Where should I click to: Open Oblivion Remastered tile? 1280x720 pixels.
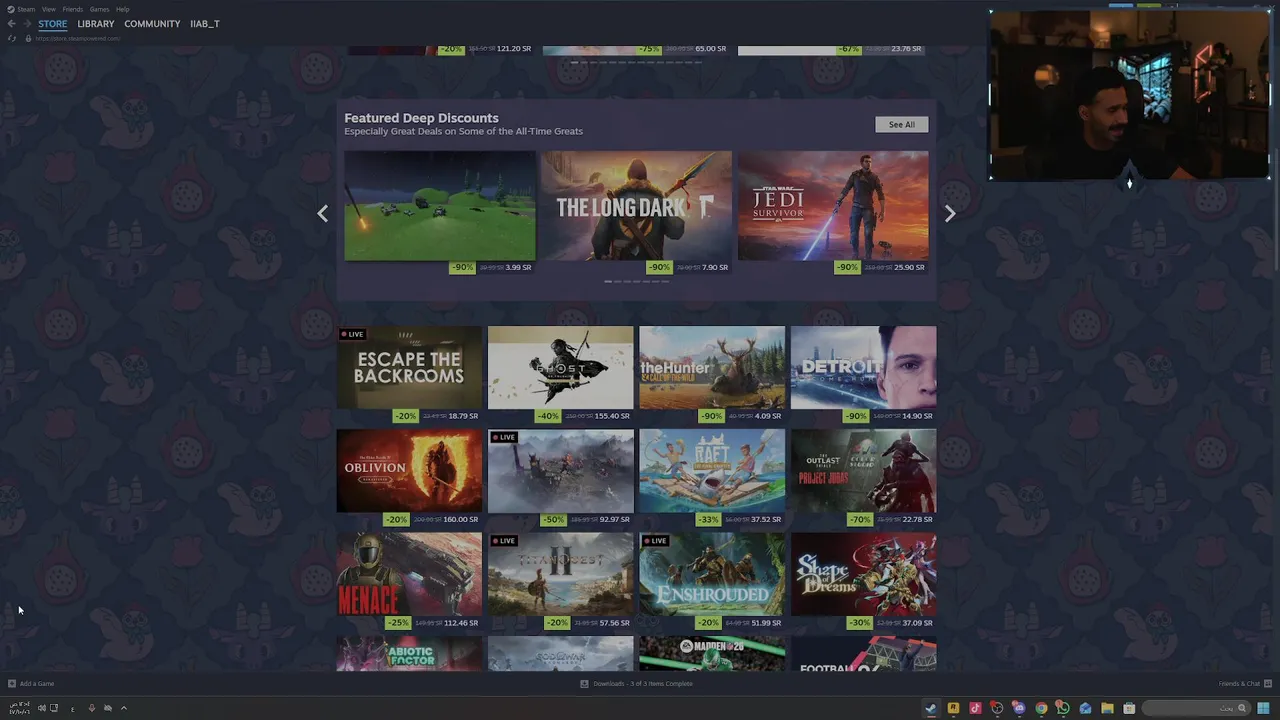click(x=409, y=471)
